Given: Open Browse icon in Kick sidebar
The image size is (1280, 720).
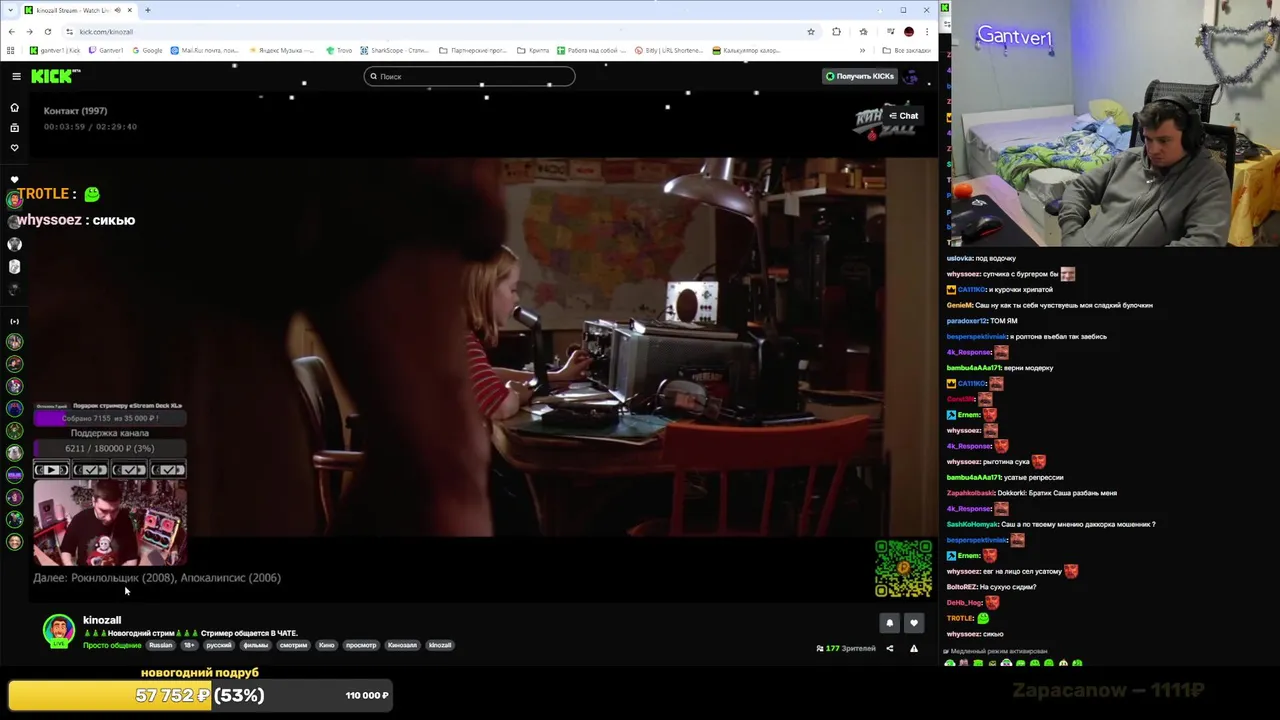Looking at the screenshot, I should coord(14,128).
